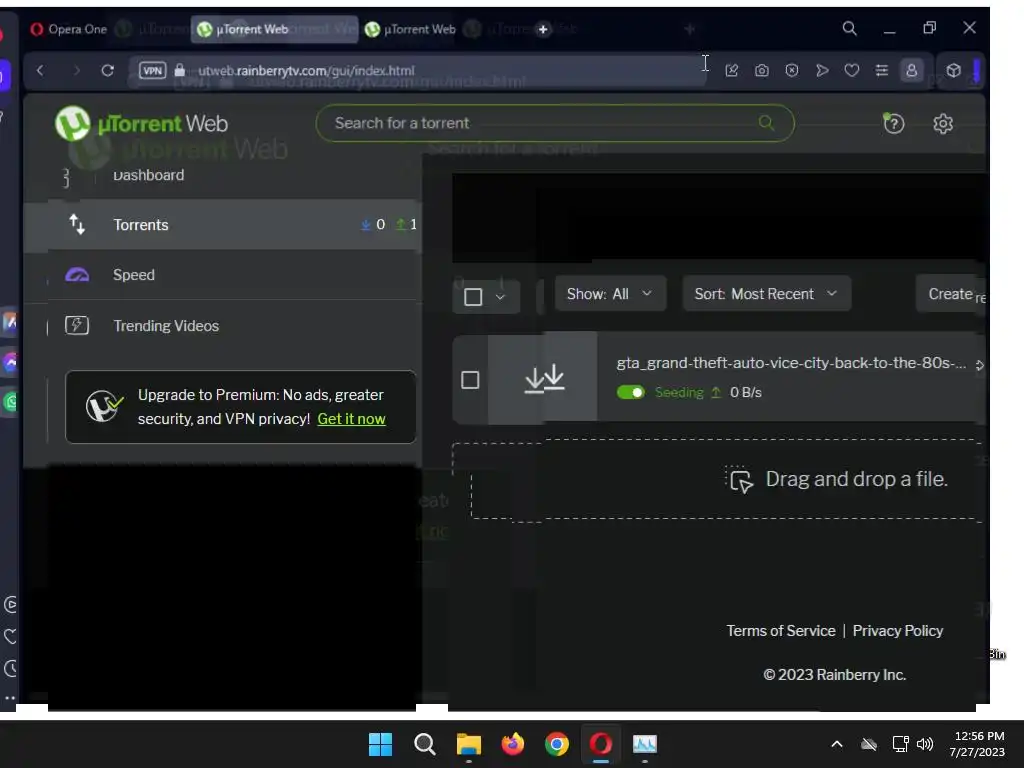Open Opera easy setup sliders icon
1024x768 pixels.
(x=882, y=71)
